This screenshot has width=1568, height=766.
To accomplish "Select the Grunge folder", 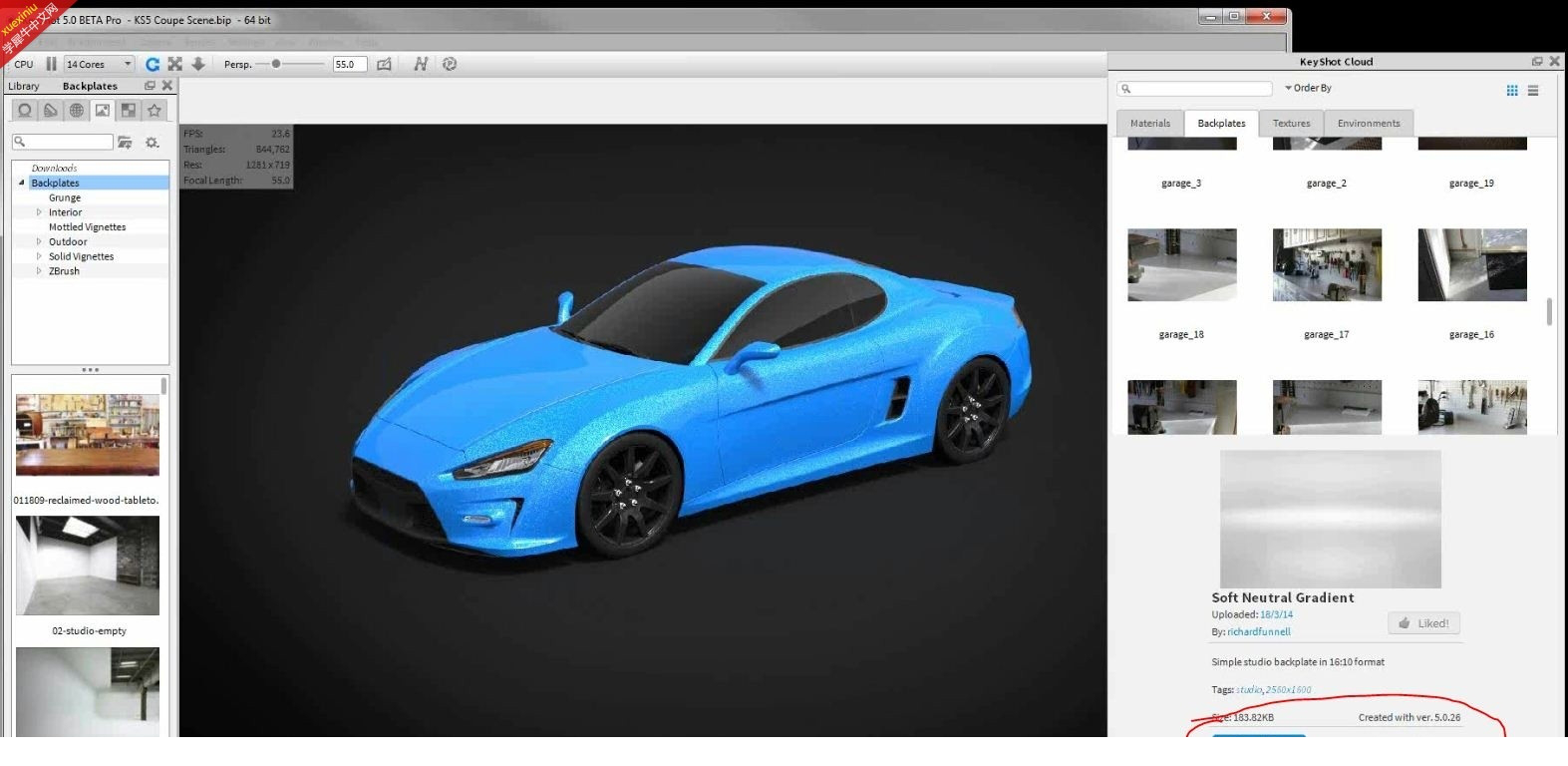I will [65, 197].
